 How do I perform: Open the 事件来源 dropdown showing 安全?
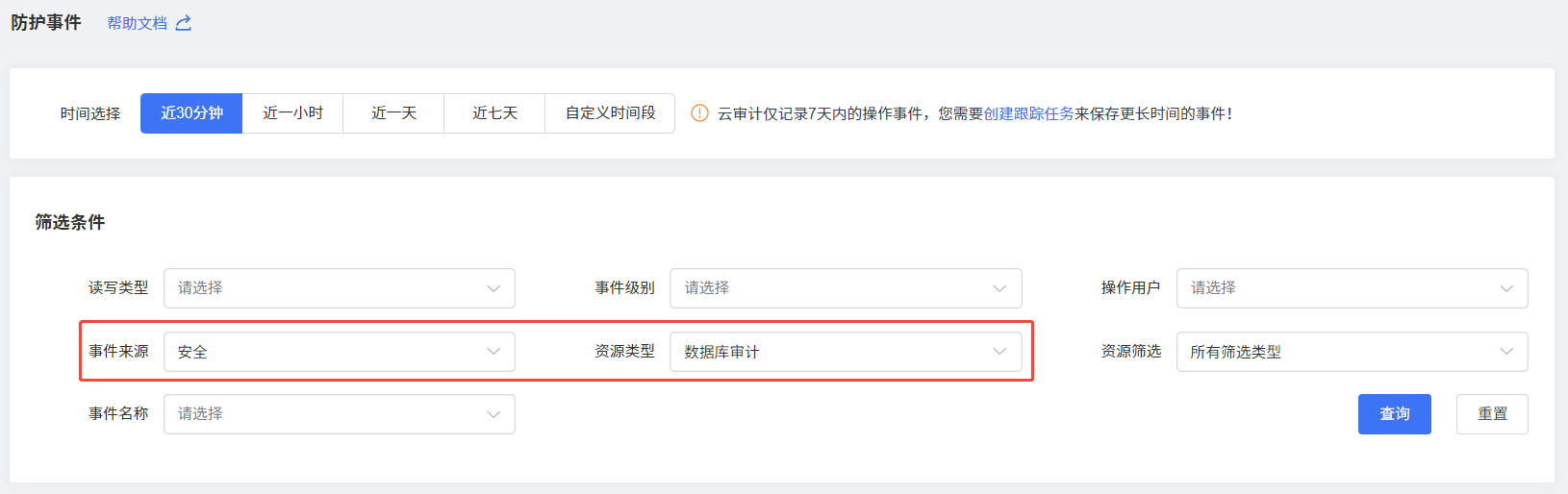click(x=339, y=352)
